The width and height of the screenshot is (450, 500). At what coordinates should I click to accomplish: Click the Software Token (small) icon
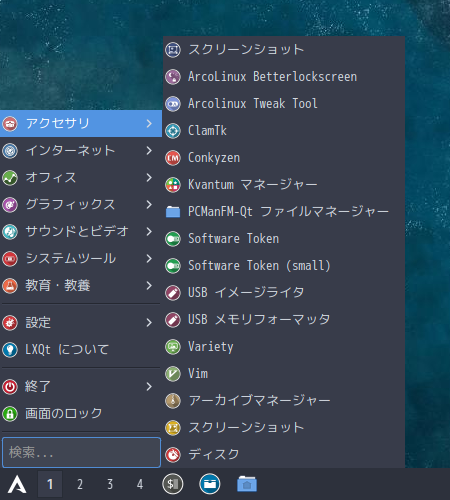click(173, 266)
